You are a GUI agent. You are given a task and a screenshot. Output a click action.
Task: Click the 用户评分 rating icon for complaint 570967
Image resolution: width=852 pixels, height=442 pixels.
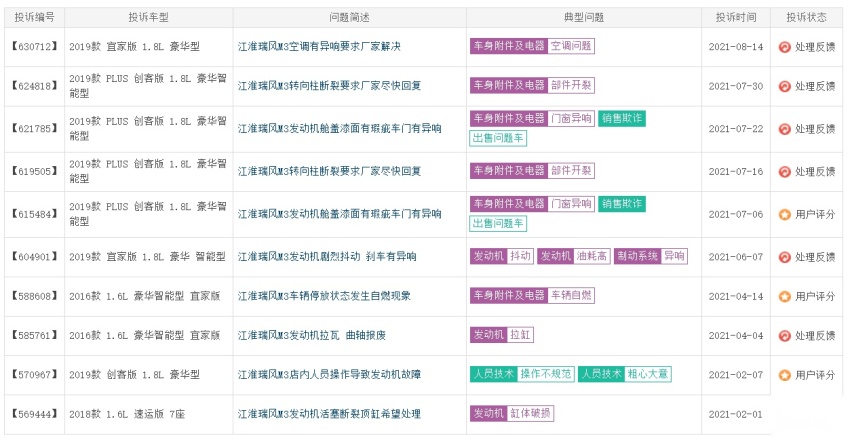(784, 375)
